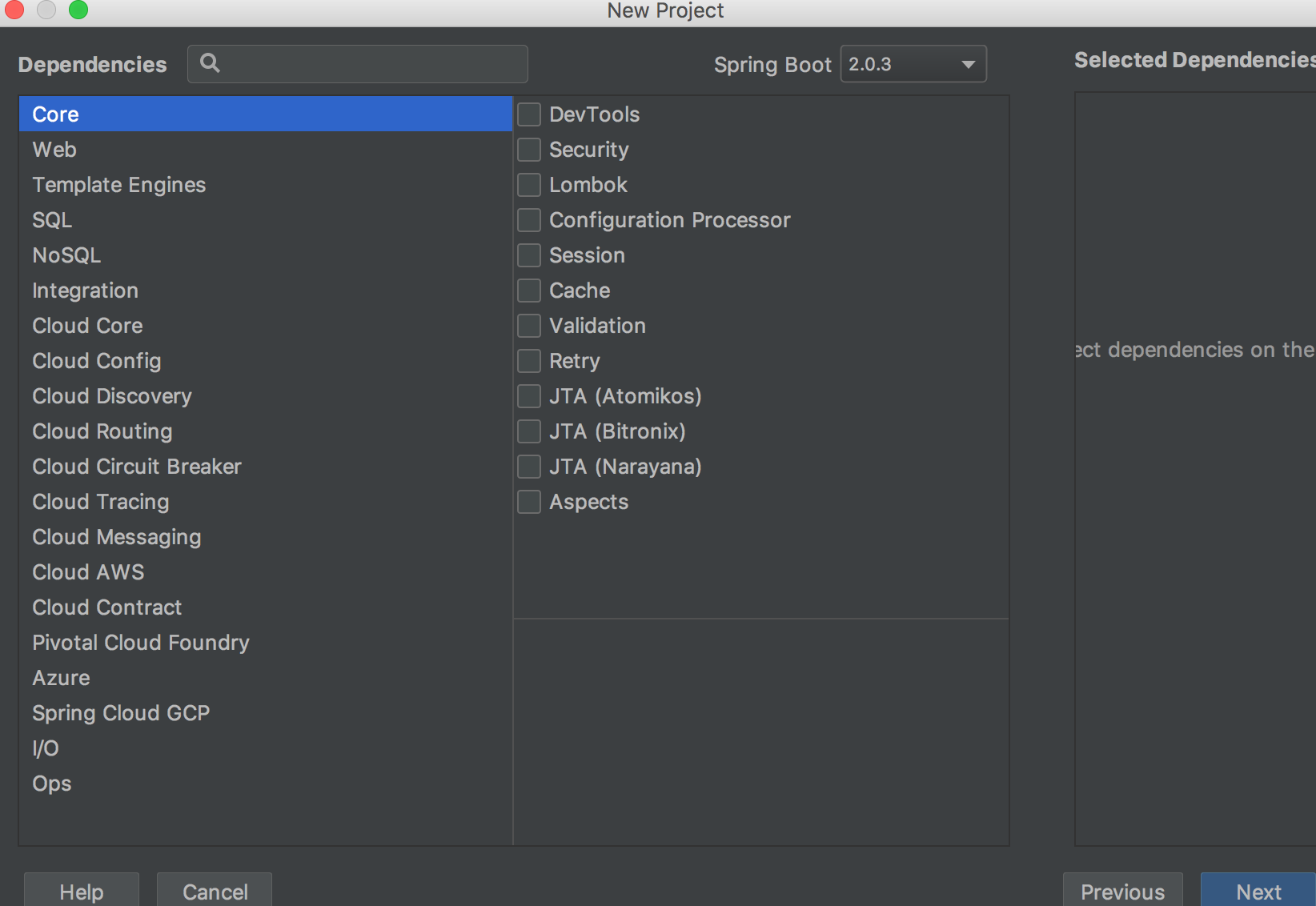Open the Cloud Contract category
The height and width of the screenshot is (906, 1316).
(x=266, y=607)
